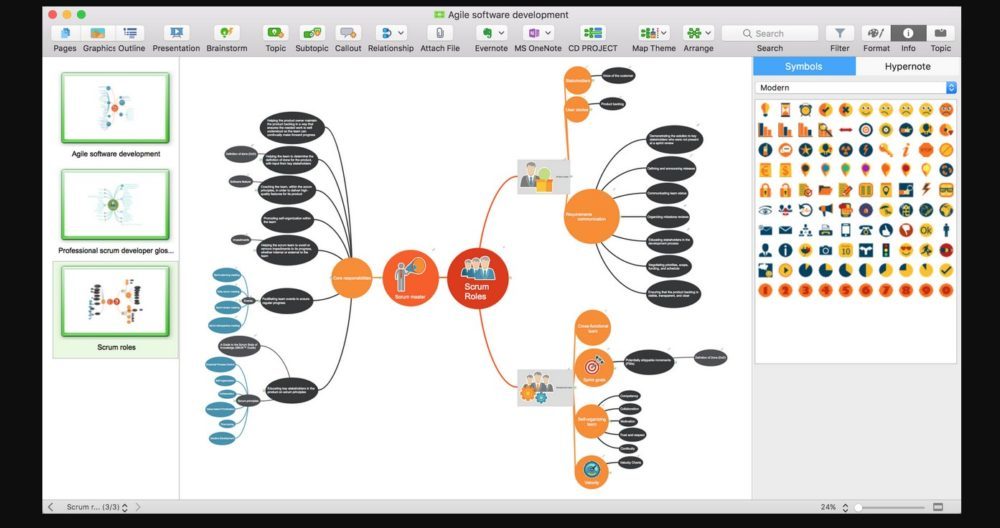Select the Symbols tab
1000x528 pixels.
coord(804,67)
